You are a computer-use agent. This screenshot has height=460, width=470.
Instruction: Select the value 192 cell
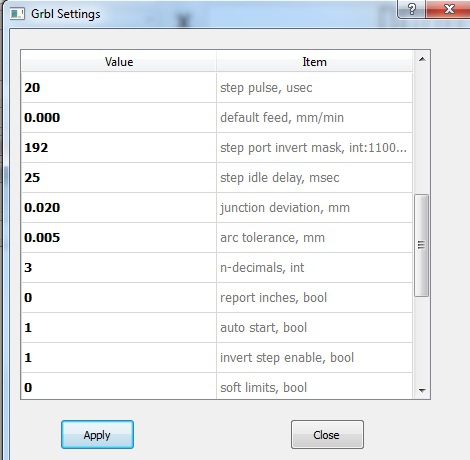pyautogui.click(x=119, y=148)
